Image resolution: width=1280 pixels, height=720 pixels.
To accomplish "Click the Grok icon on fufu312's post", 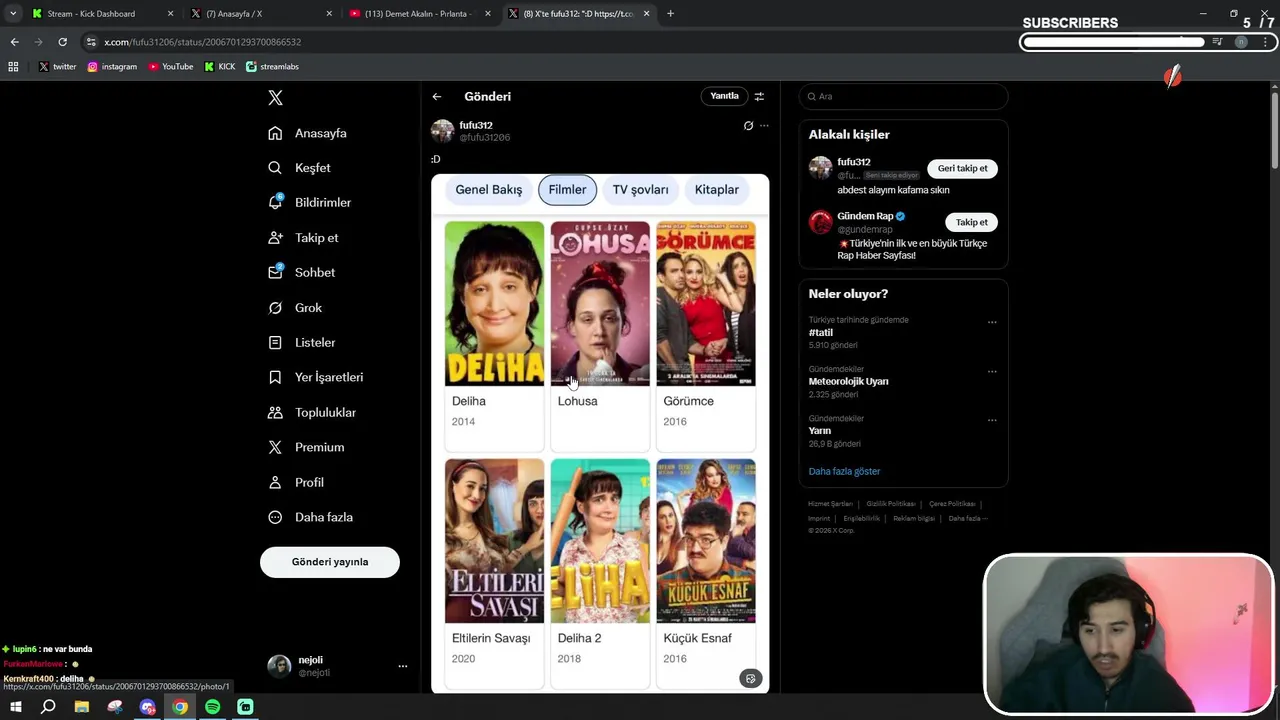I will tap(748, 126).
